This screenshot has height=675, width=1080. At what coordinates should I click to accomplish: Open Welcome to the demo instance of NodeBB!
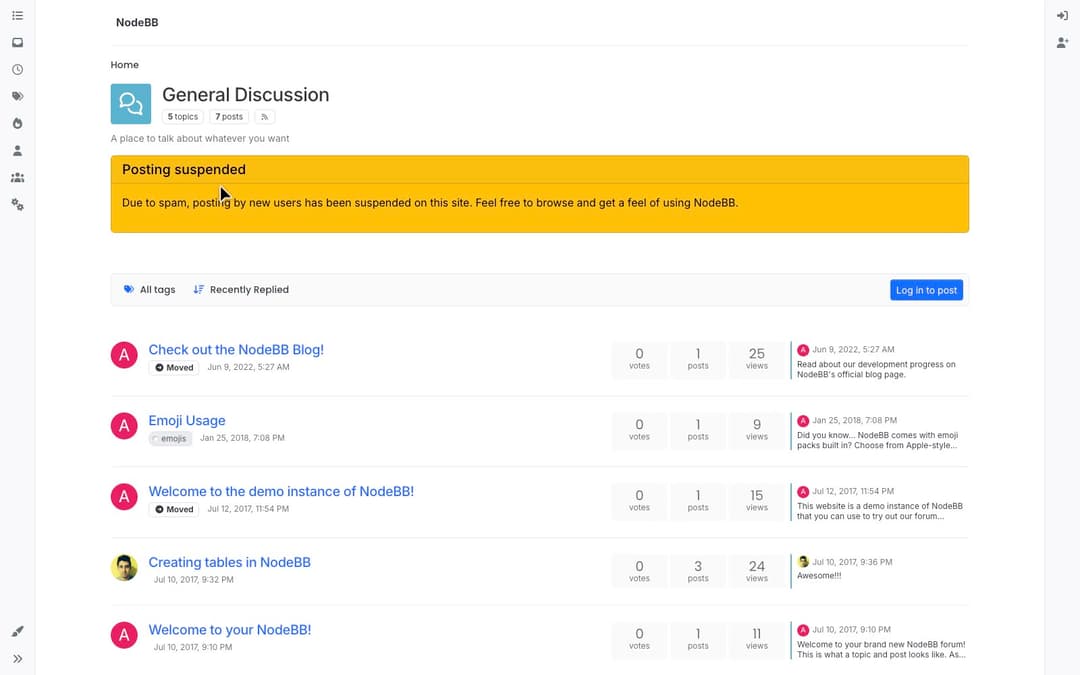click(281, 492)
